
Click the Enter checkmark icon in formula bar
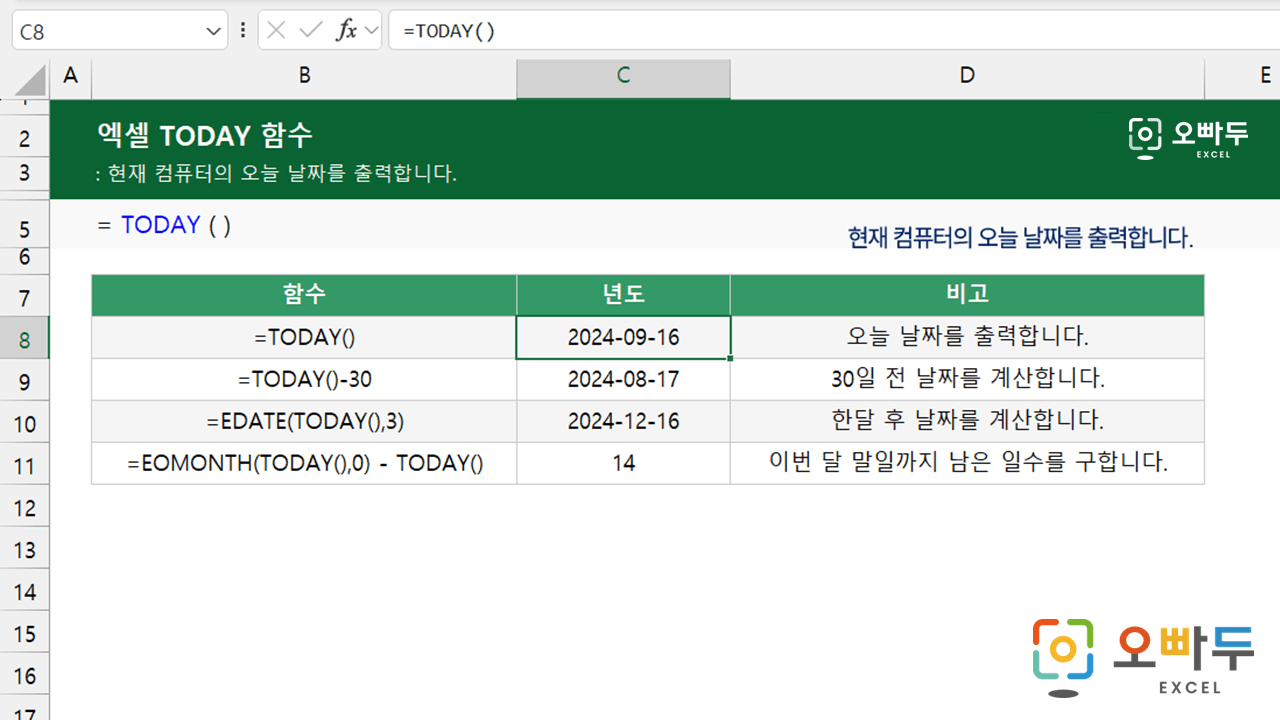pos(311,31)
